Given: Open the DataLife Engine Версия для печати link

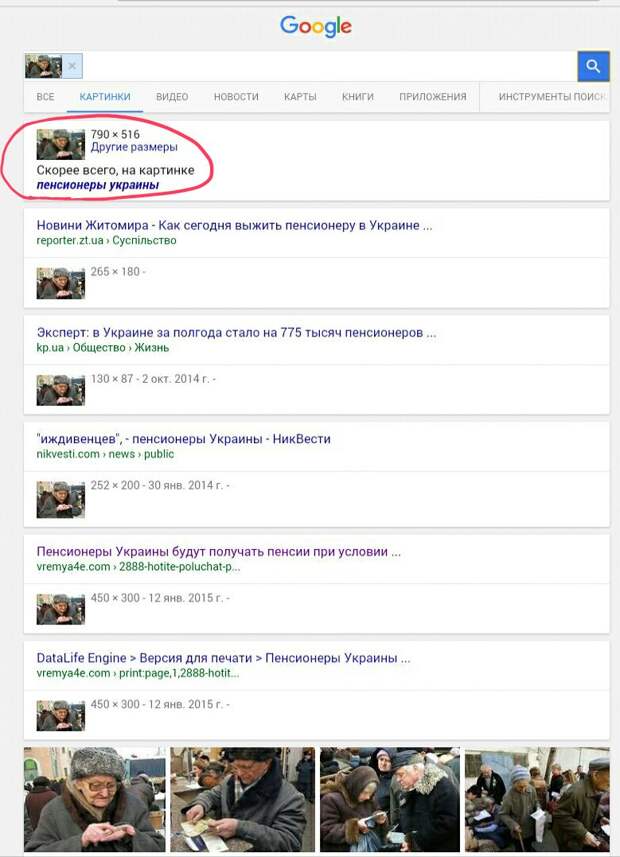Looking at the screenshot, I should tap(223, 658).
